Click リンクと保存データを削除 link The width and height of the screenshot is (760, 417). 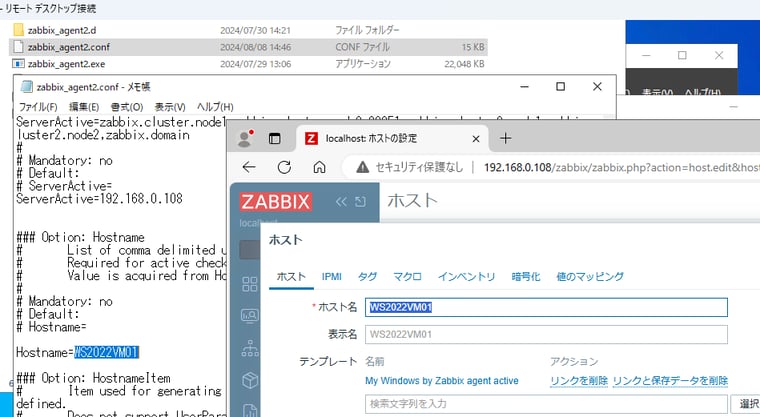click(x=670, y=381)
